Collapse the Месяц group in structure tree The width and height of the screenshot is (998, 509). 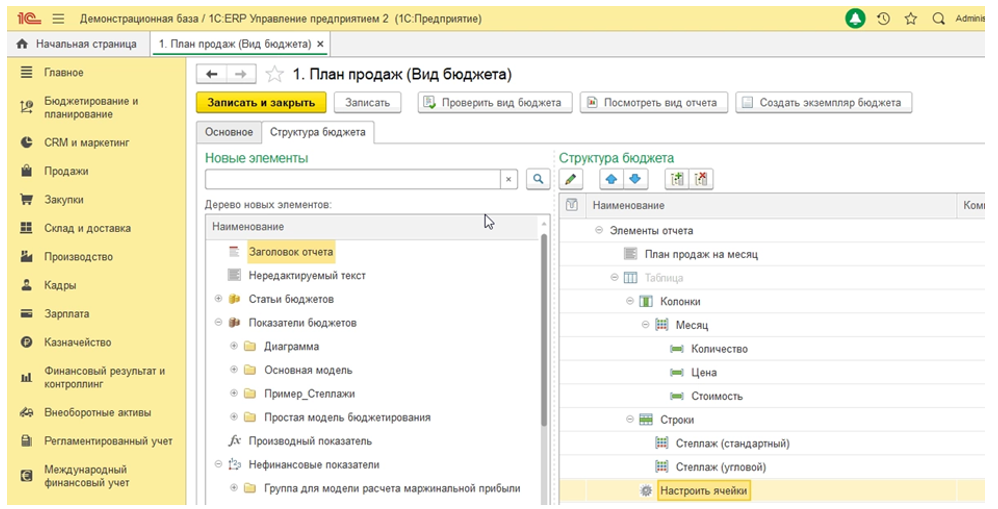646,325
